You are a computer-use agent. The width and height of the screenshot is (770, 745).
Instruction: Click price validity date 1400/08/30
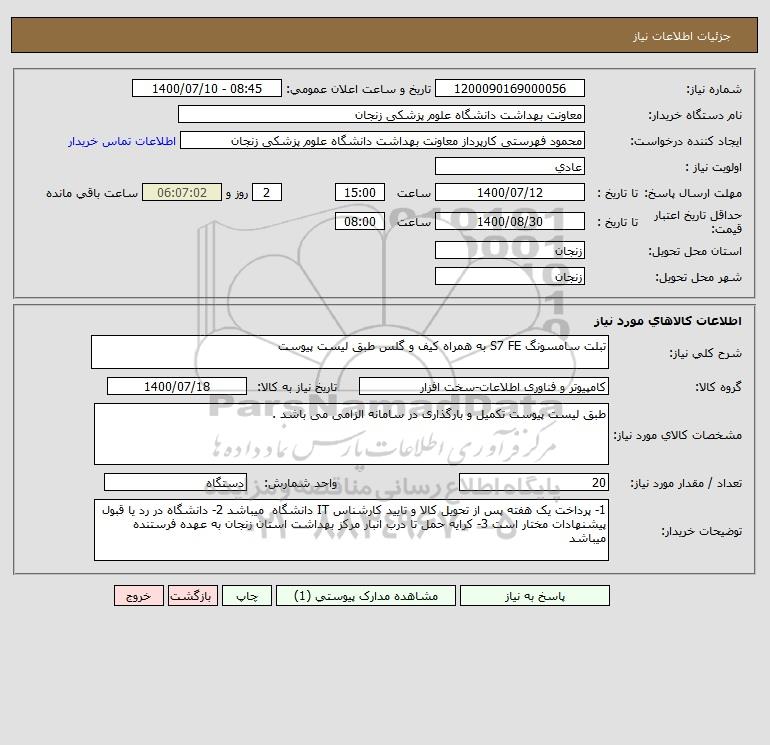(510, 221)
